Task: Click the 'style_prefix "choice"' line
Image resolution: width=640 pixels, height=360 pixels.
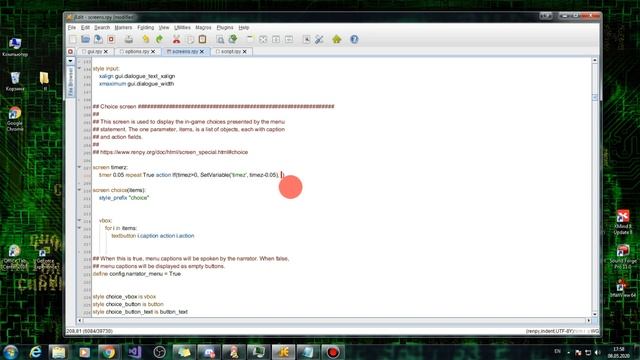Action: 124,198
